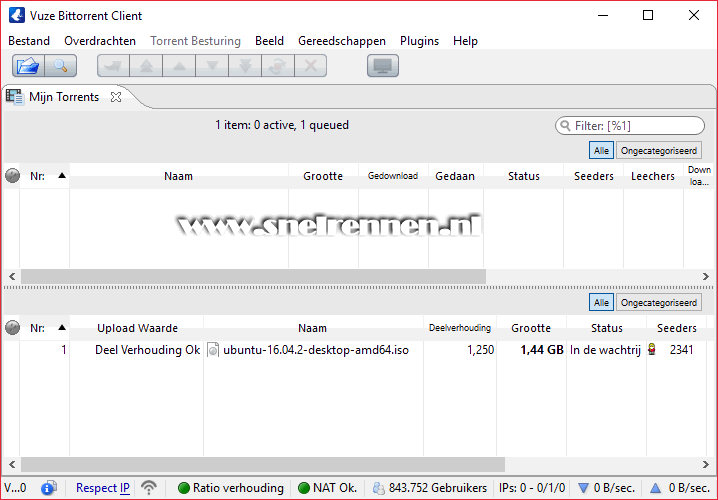Click the blue info status bar icon
Screen dimensions: 718x500
(x=48, y=488)
